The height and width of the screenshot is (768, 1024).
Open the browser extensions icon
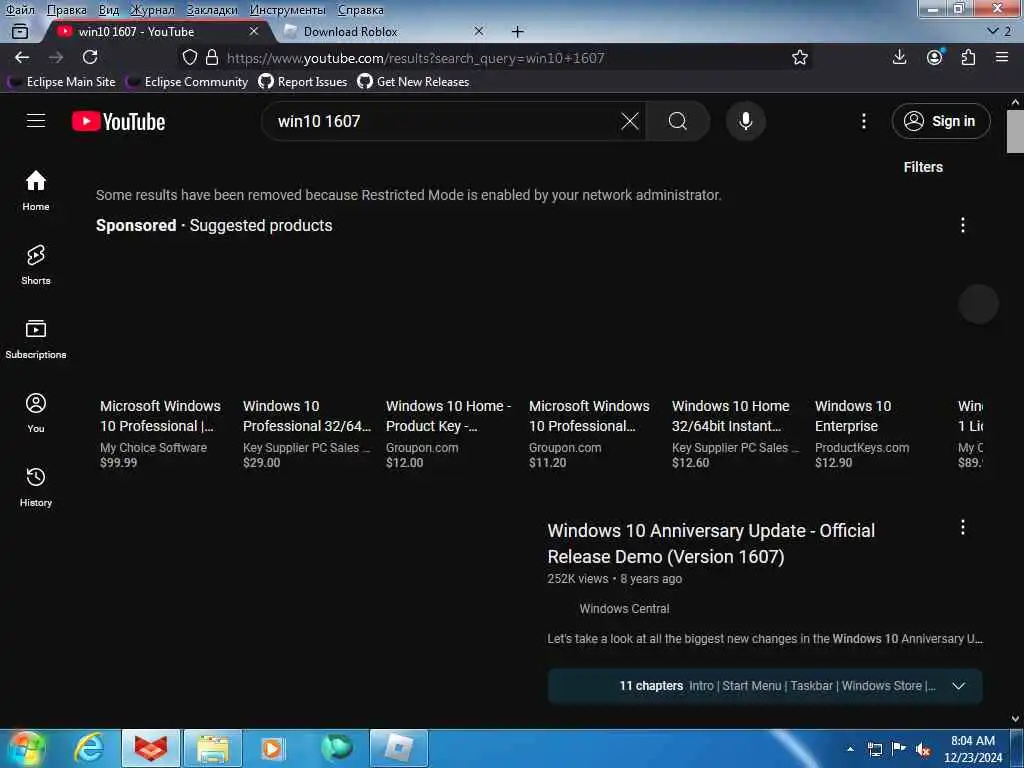pyautogui.click(x=968, y=57)
